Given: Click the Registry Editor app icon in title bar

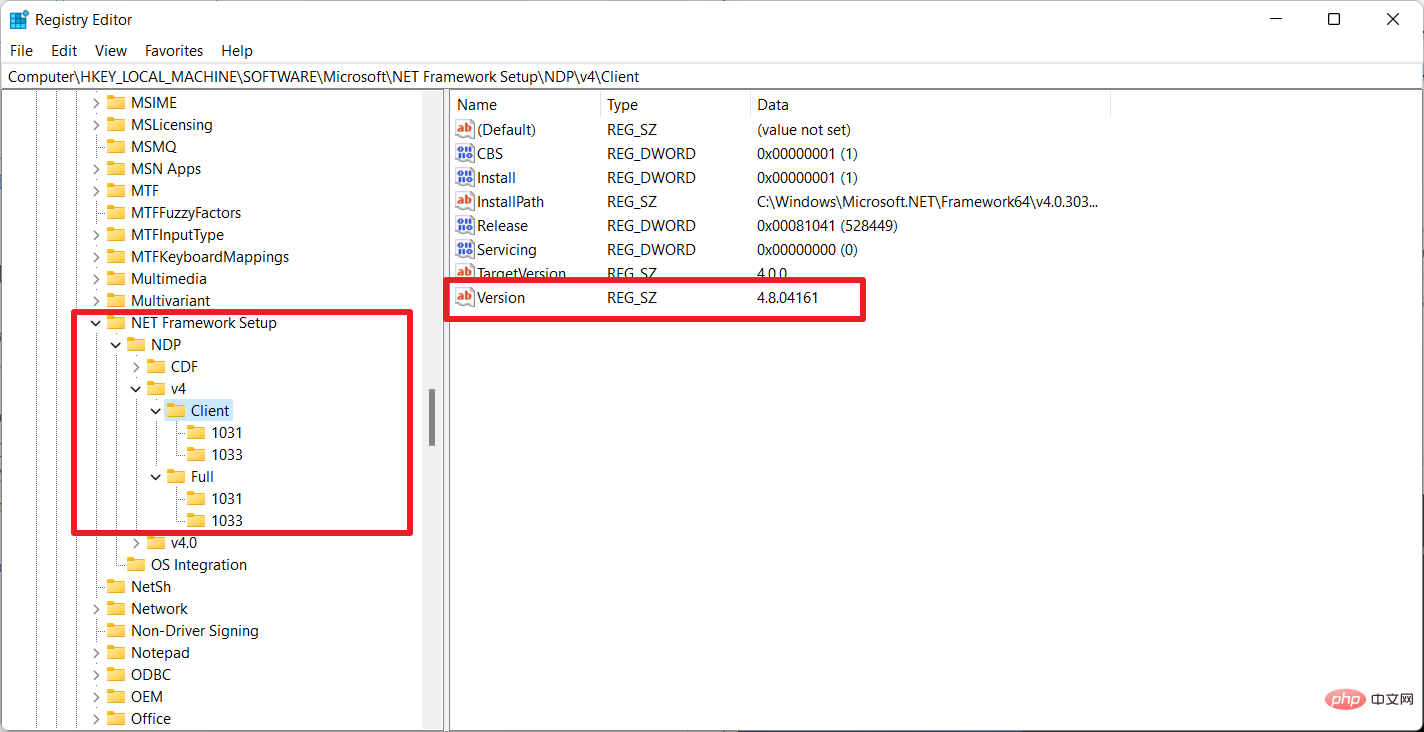Looking at the screenshot, I should pos(19,19).
